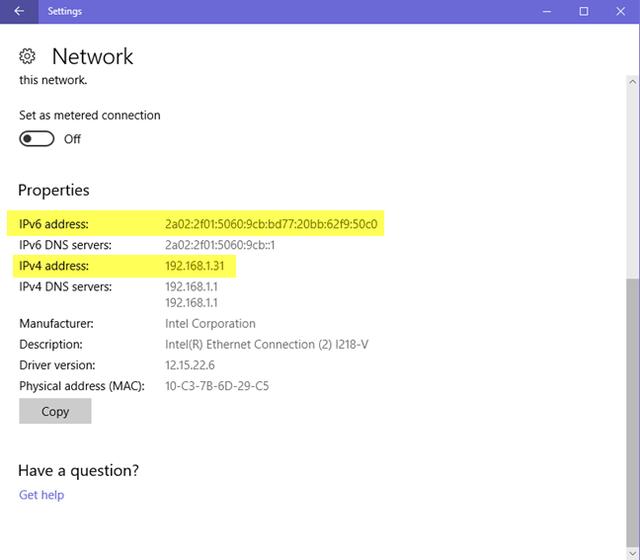Image resolution: width=640 pixels, height=560 pixels.
Task: Click the IPv4 address value 192.168.1.31
Action: tap(200, 266)
